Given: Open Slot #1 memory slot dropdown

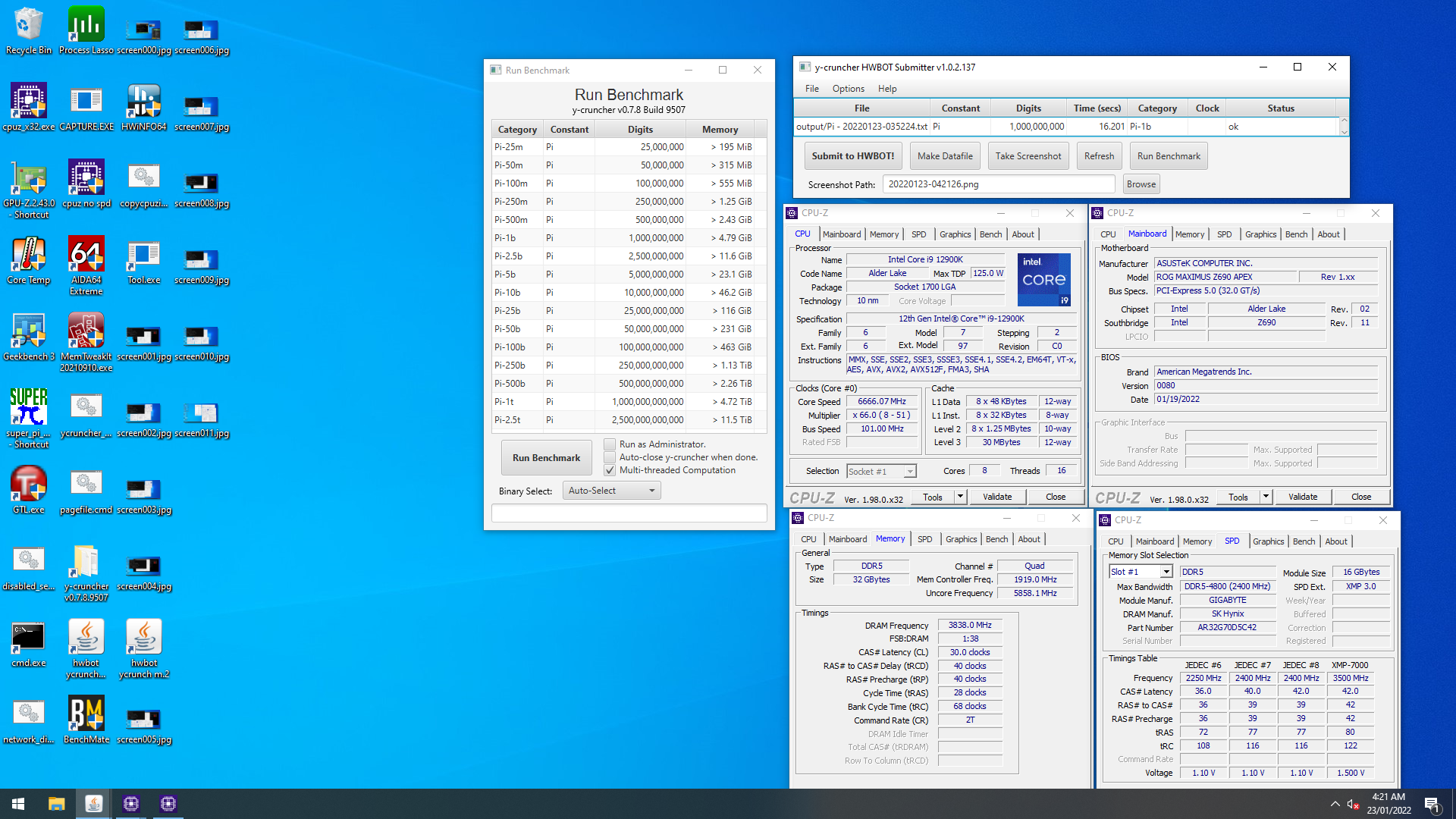Looking at the screenshot, I should [x=1141, y=572].
